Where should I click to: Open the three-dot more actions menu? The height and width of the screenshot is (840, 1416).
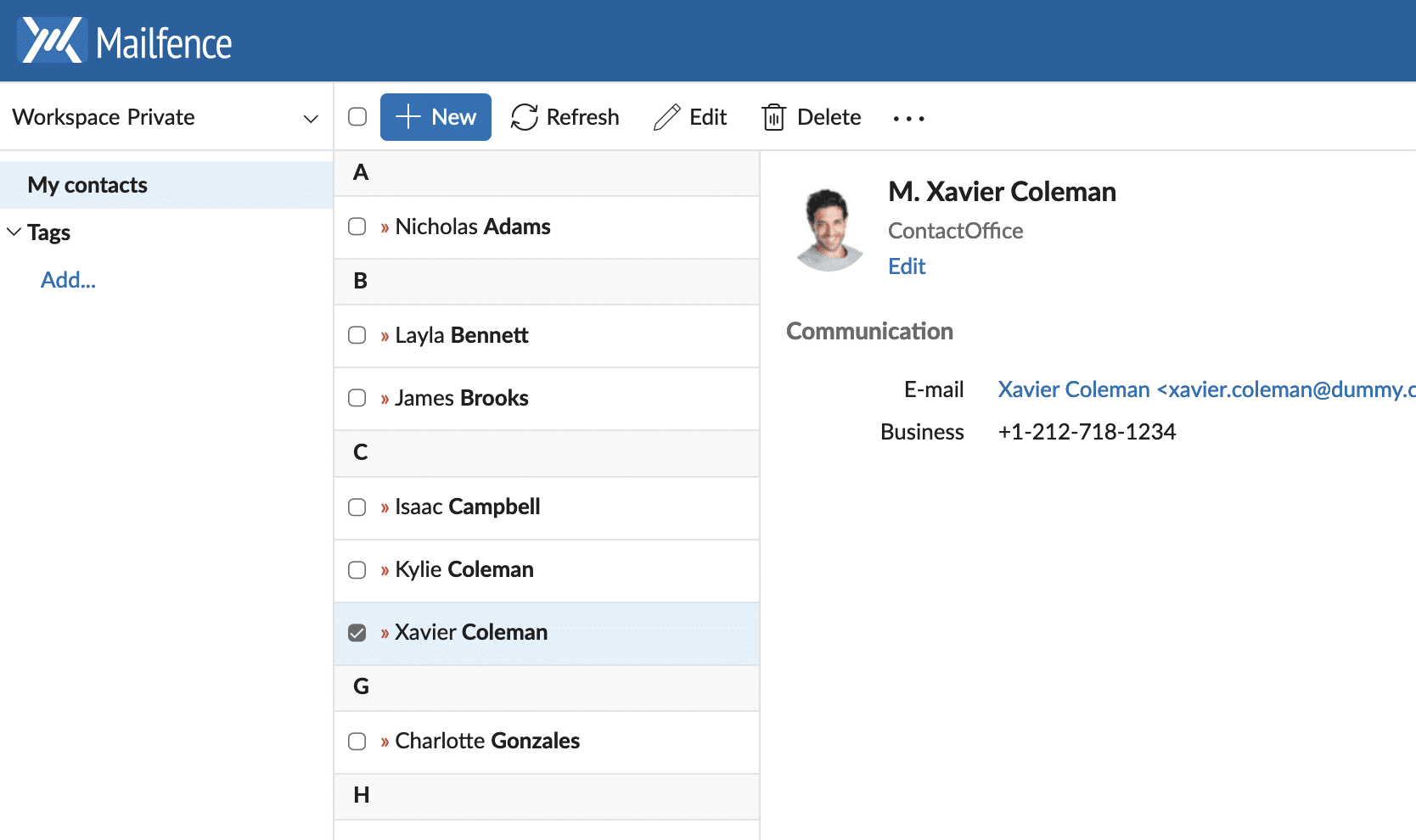click(908, 118)
